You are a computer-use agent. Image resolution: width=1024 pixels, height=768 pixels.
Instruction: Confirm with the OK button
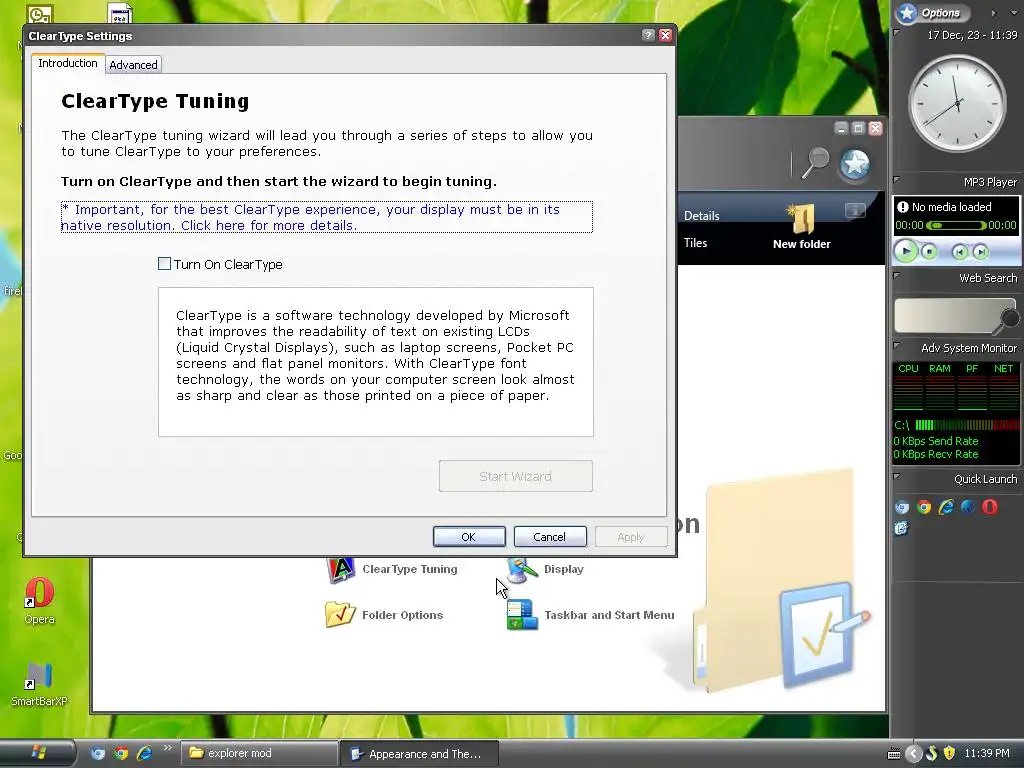(469, 537)
